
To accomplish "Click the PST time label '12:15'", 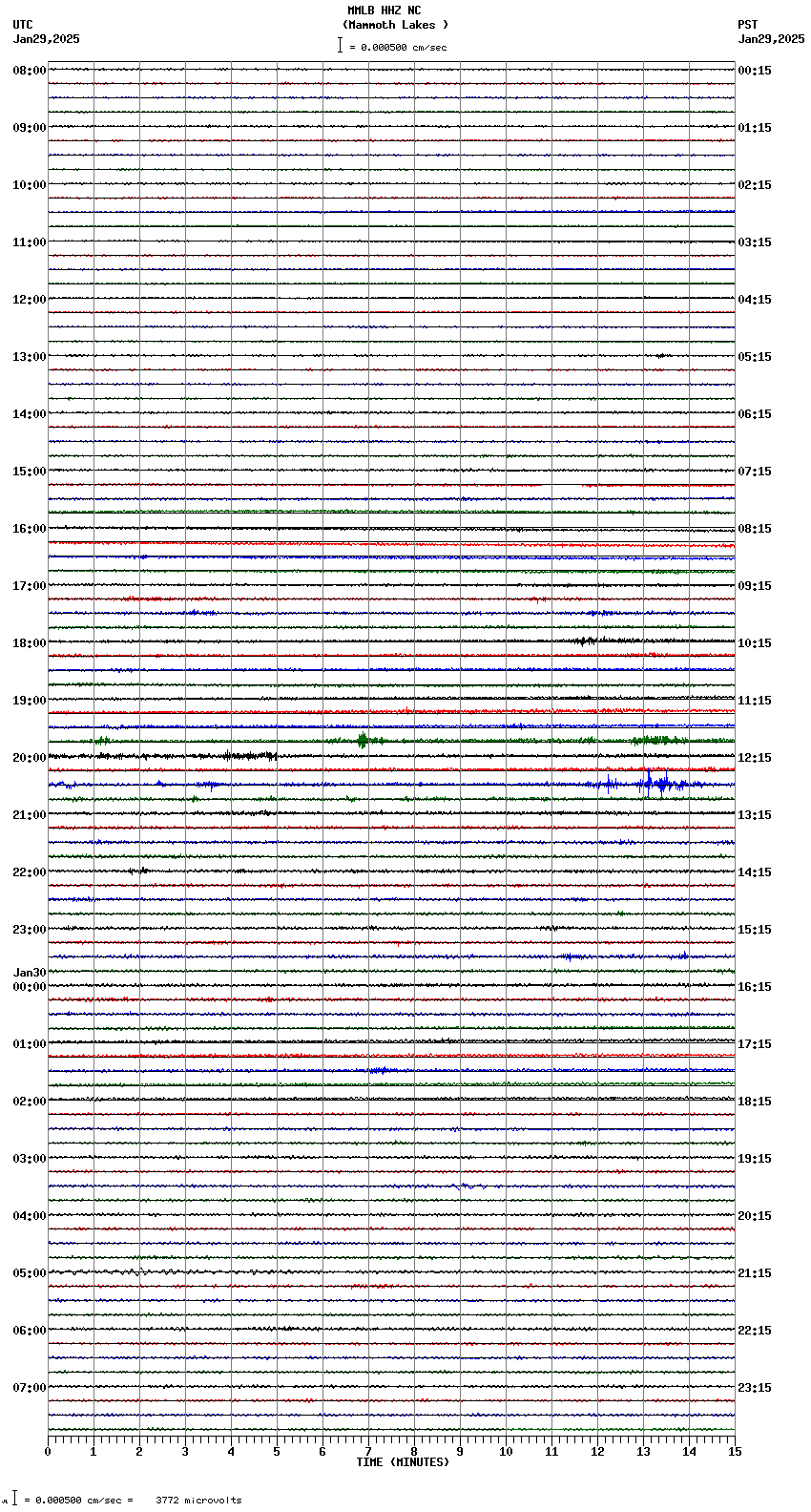I will point(755,758).
